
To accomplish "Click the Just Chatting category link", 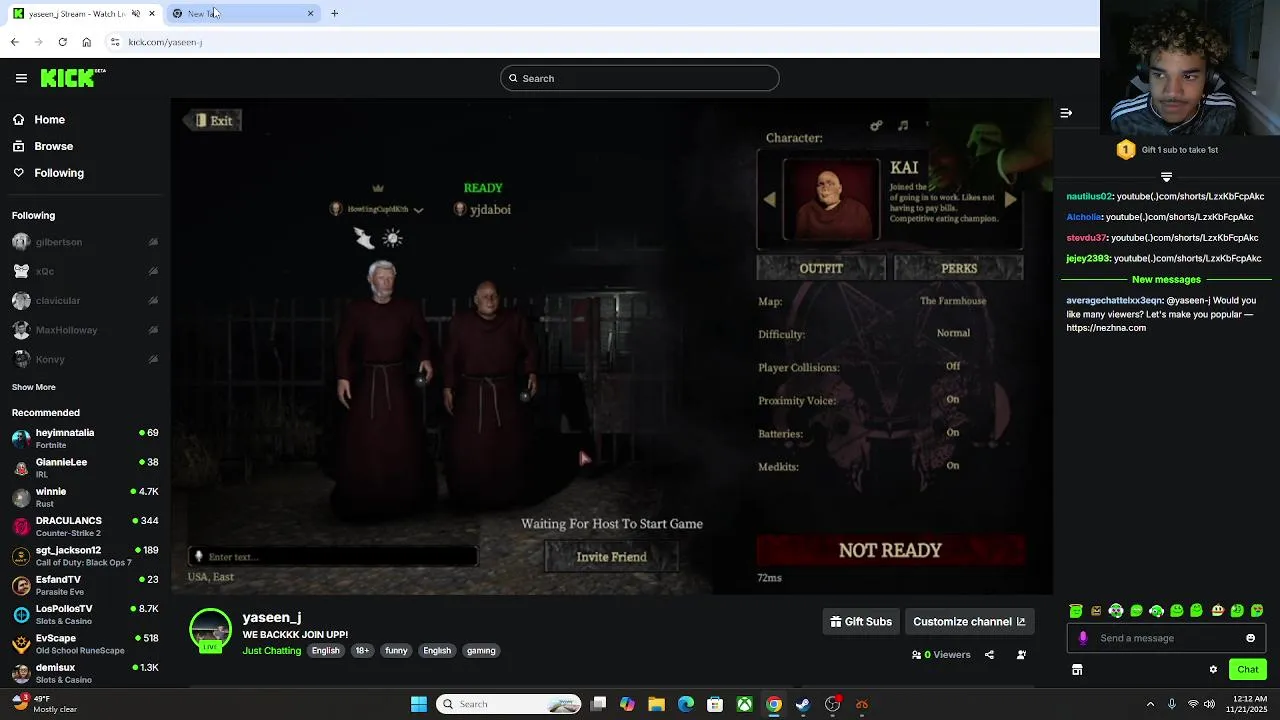I will pyautogui.click(x=272, y=651).
